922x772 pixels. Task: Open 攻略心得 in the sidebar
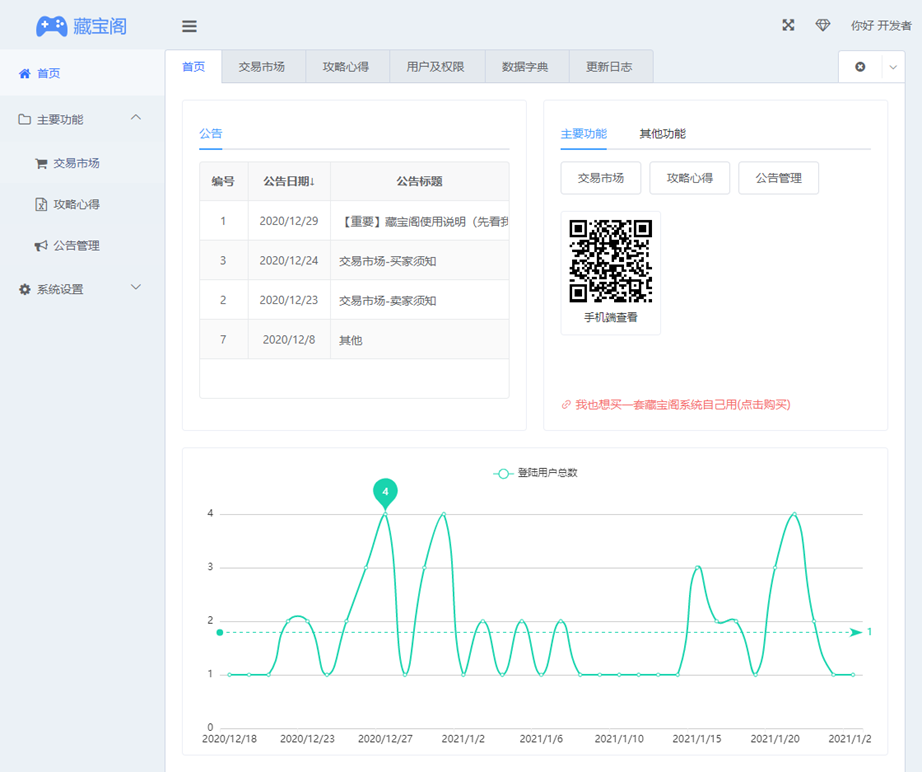coord(76,205)
